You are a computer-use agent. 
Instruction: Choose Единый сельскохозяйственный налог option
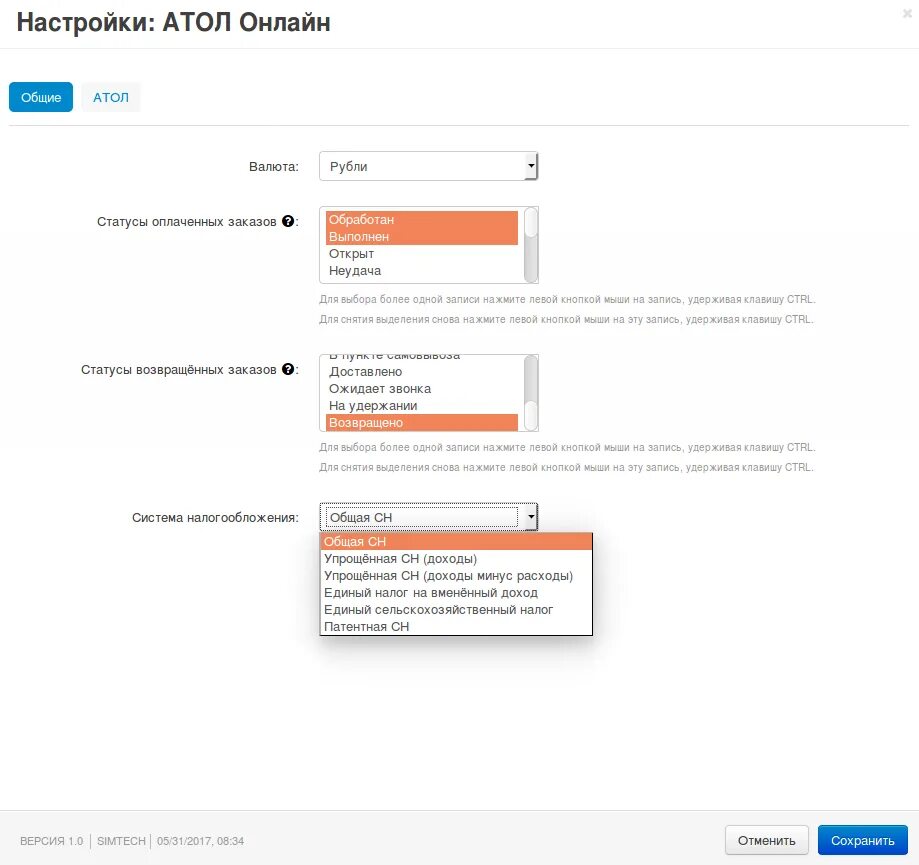[456, 609]
